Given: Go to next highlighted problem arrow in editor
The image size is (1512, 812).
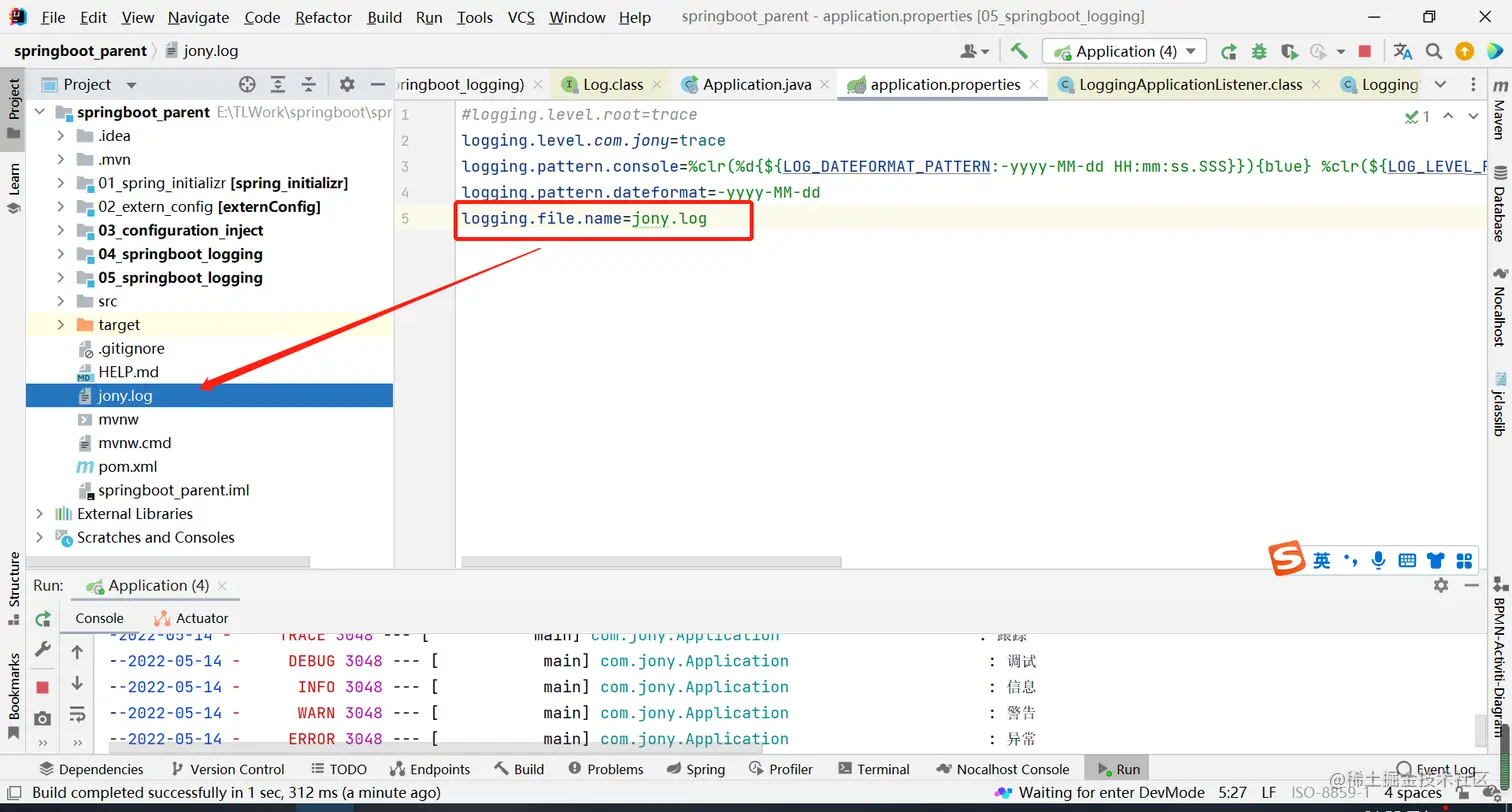Looking at the screenshot, I should (1472, 116).
